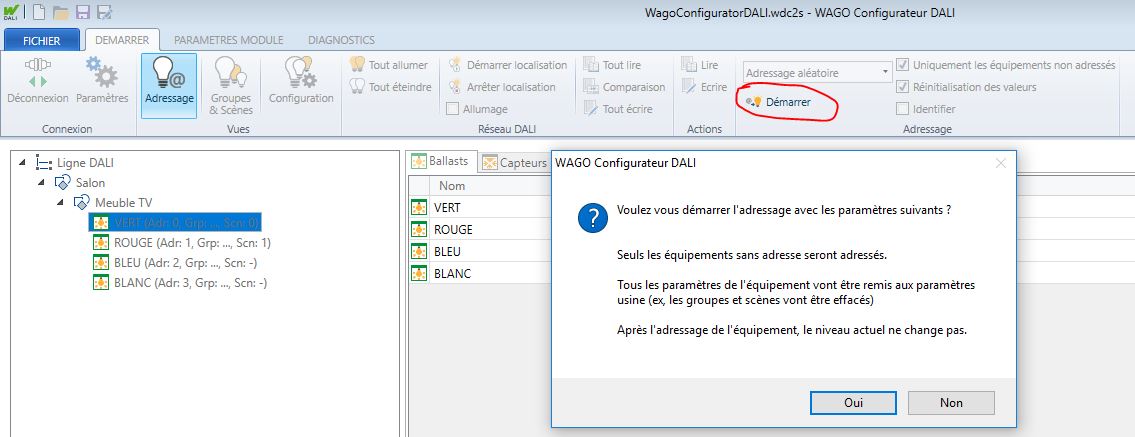The height and width of the screenshot is (437, 1135).
Task: Click Démarrer localisation
Action: (x=507, y=65)
